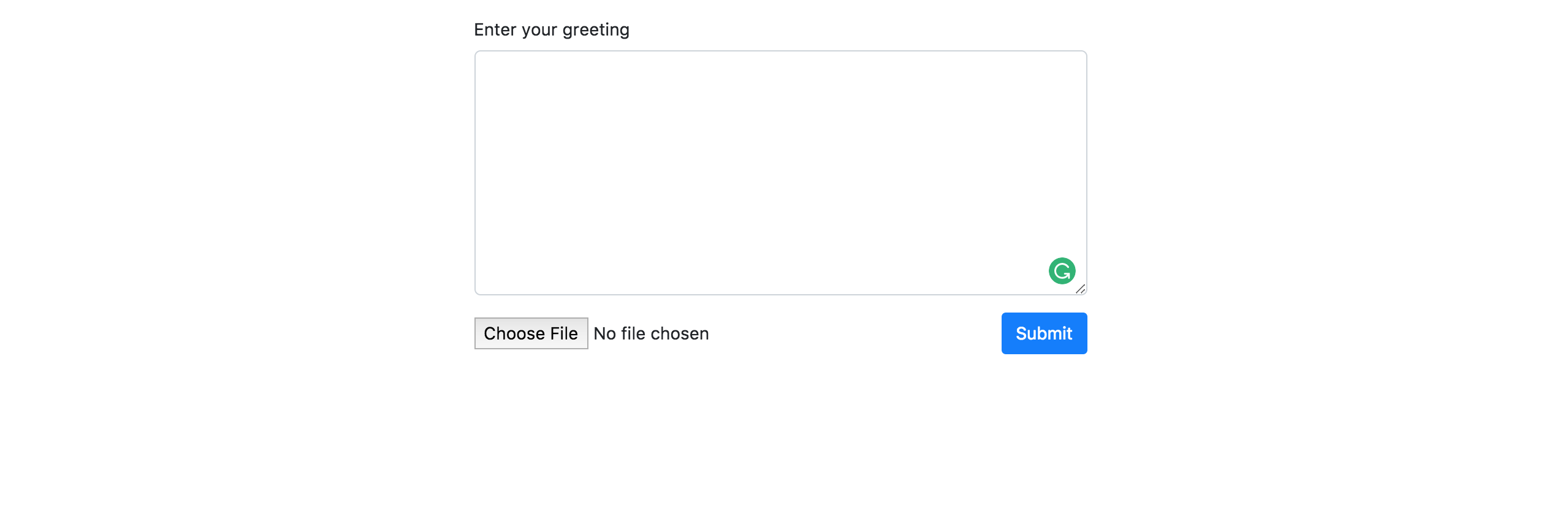1568x516 pixels.
Task: Click the green Grammarly icon
Action: [x=1062, y=271]
